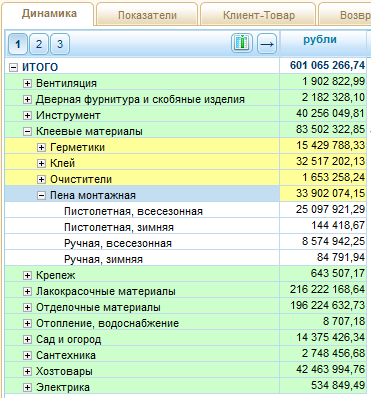This screenshot has width=371, height=398.
Task: Click the right arrow button in header
Action: click(267, 44)
